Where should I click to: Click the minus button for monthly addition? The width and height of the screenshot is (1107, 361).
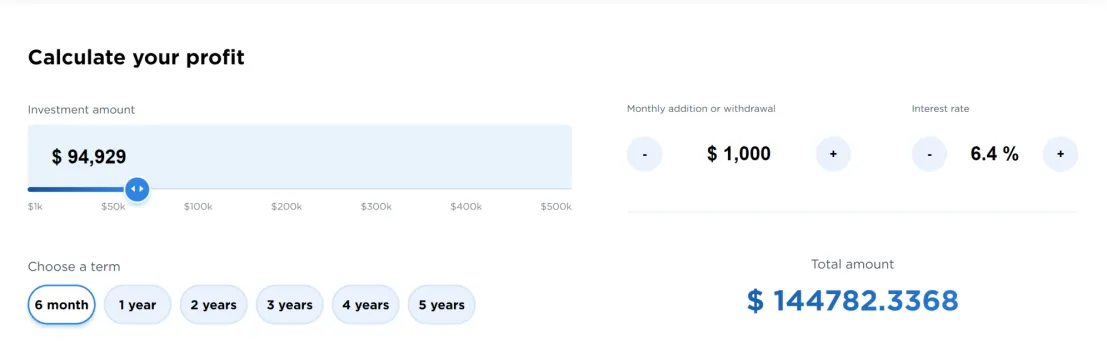[x=644, y=154]
